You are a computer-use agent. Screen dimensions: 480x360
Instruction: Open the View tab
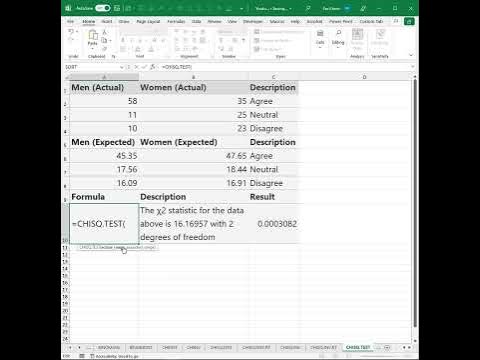pos(232,21)
